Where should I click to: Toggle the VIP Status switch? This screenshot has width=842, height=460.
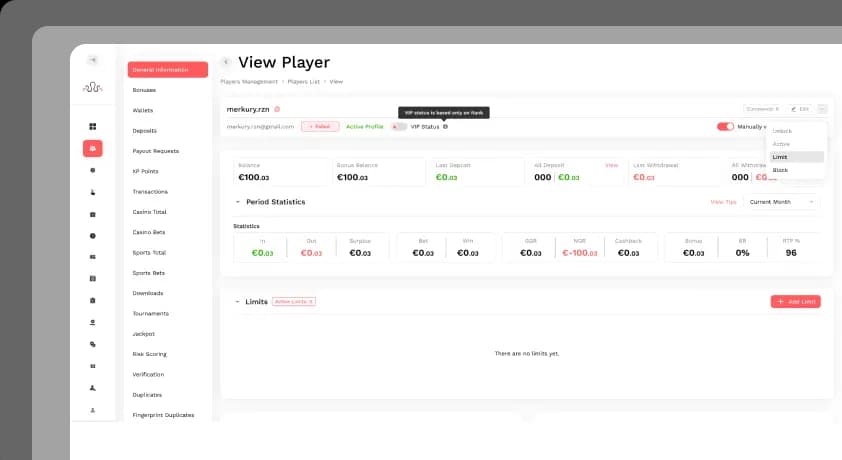[398, 127]
